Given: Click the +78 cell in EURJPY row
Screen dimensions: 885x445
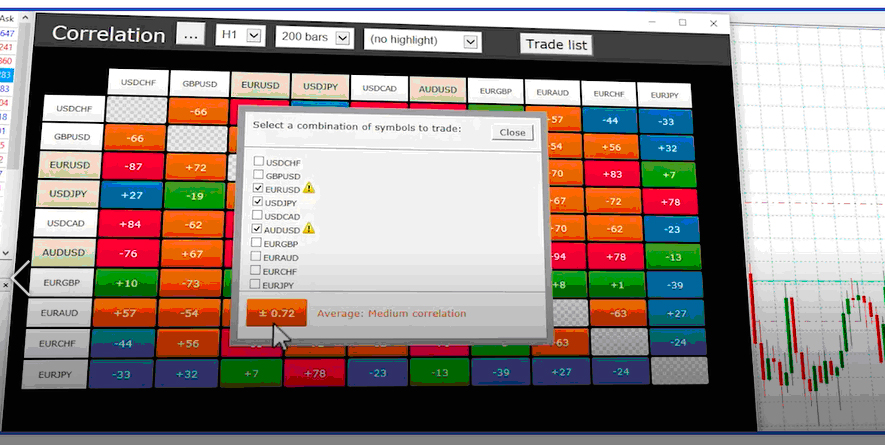Looking at the screenshot, I should [314, 373].
